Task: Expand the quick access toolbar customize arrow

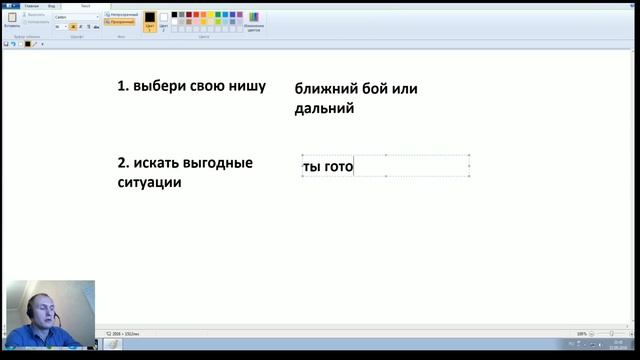Action: point(42,44)
